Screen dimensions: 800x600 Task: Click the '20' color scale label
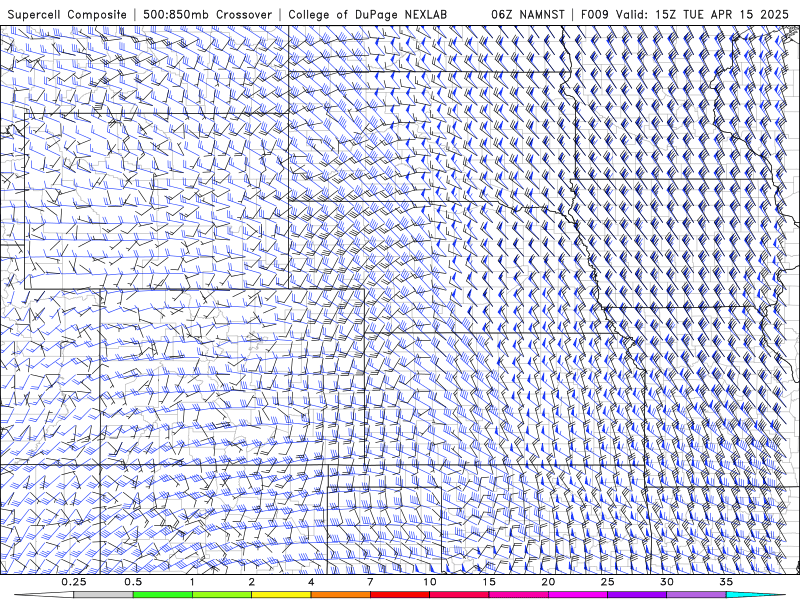548,582
